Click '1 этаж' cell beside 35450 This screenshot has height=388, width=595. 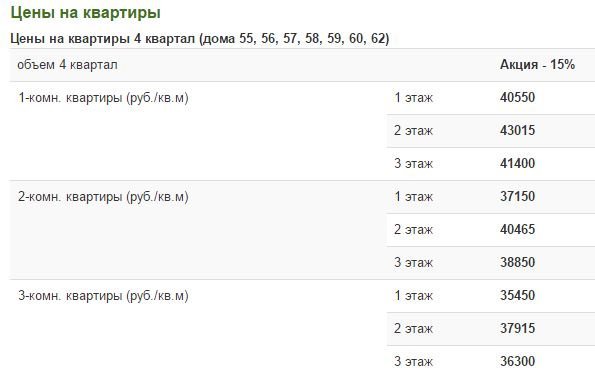pos(413,295)
